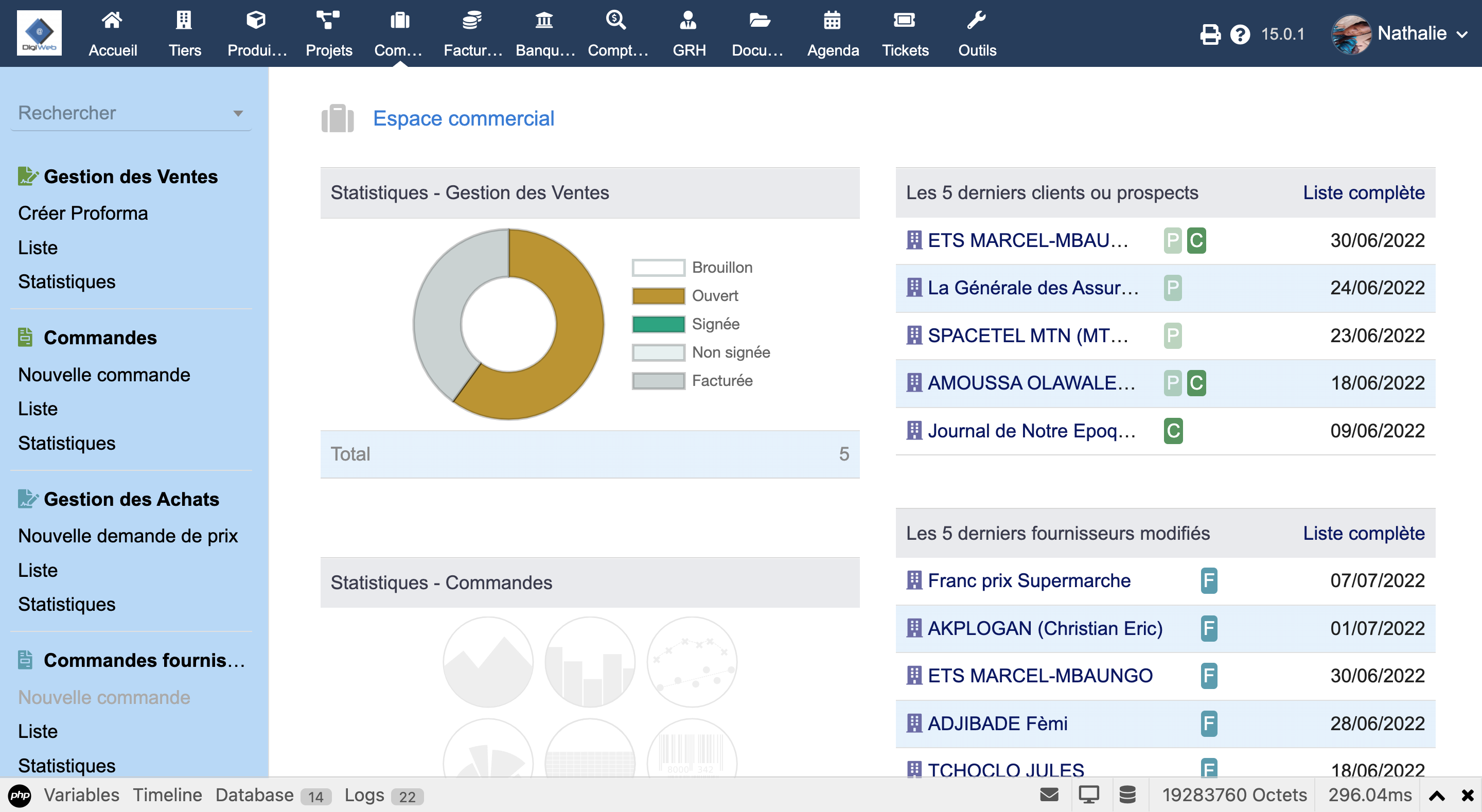Image resolution: width=1482 pixels, height=812 pixels.
Task: Open the Database tab in debug bar
Action: point(254,795)
